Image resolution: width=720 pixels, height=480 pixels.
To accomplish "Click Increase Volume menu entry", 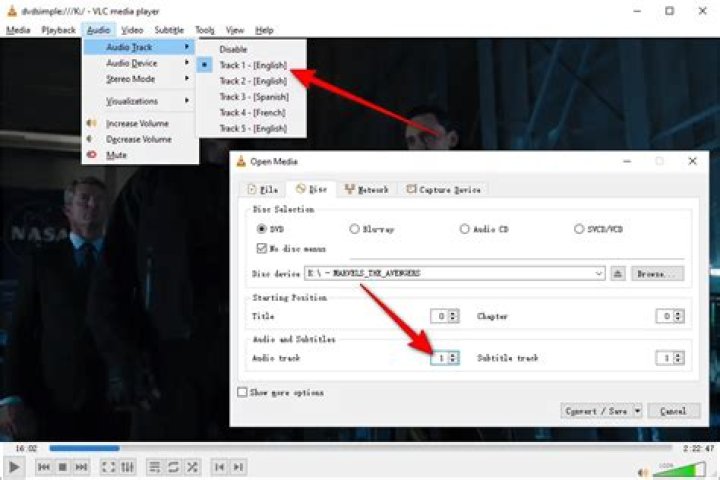I will 137,124.
